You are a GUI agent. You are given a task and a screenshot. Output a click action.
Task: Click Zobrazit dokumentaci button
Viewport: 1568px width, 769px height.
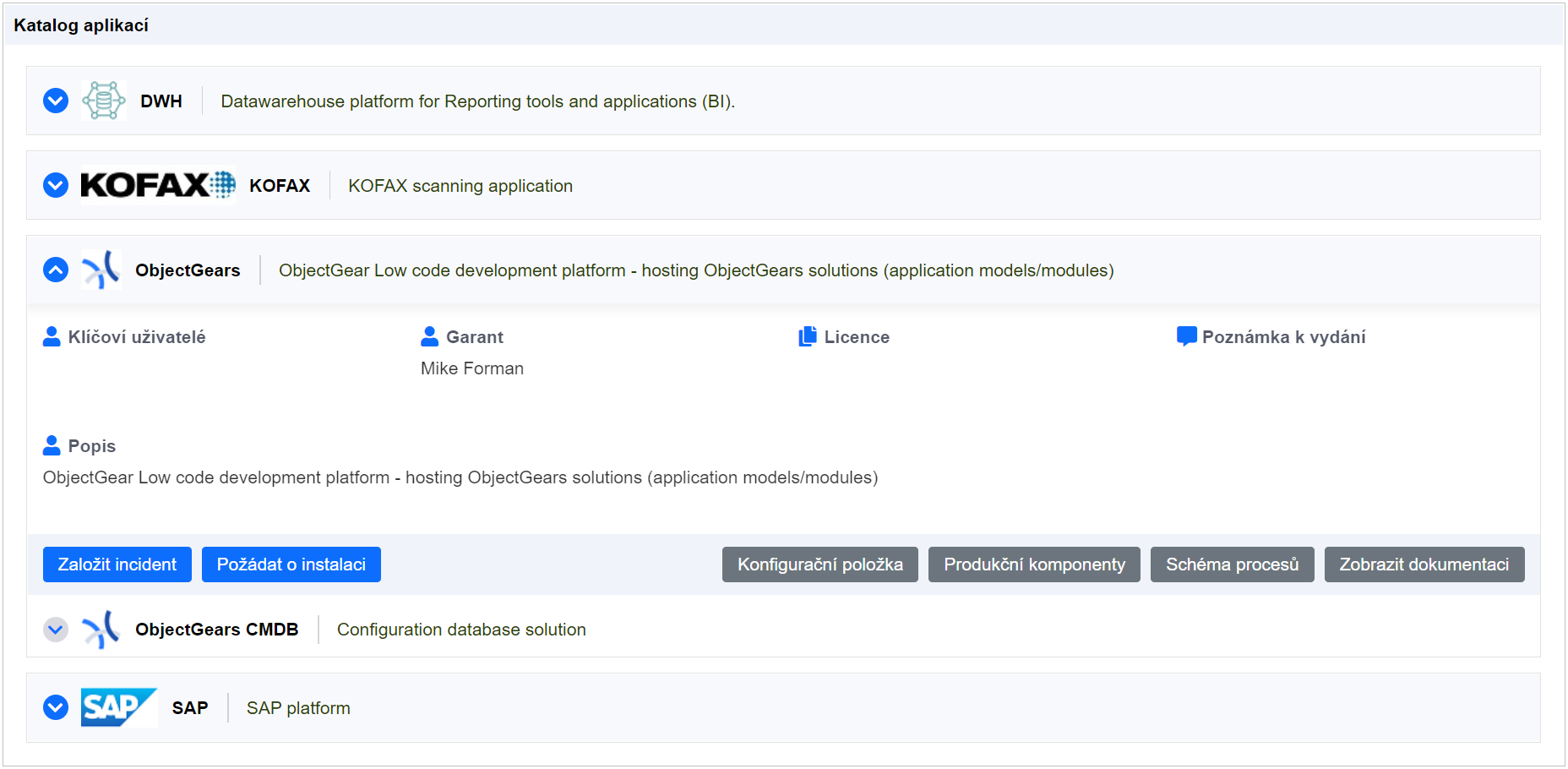(x=1424, y=564)
